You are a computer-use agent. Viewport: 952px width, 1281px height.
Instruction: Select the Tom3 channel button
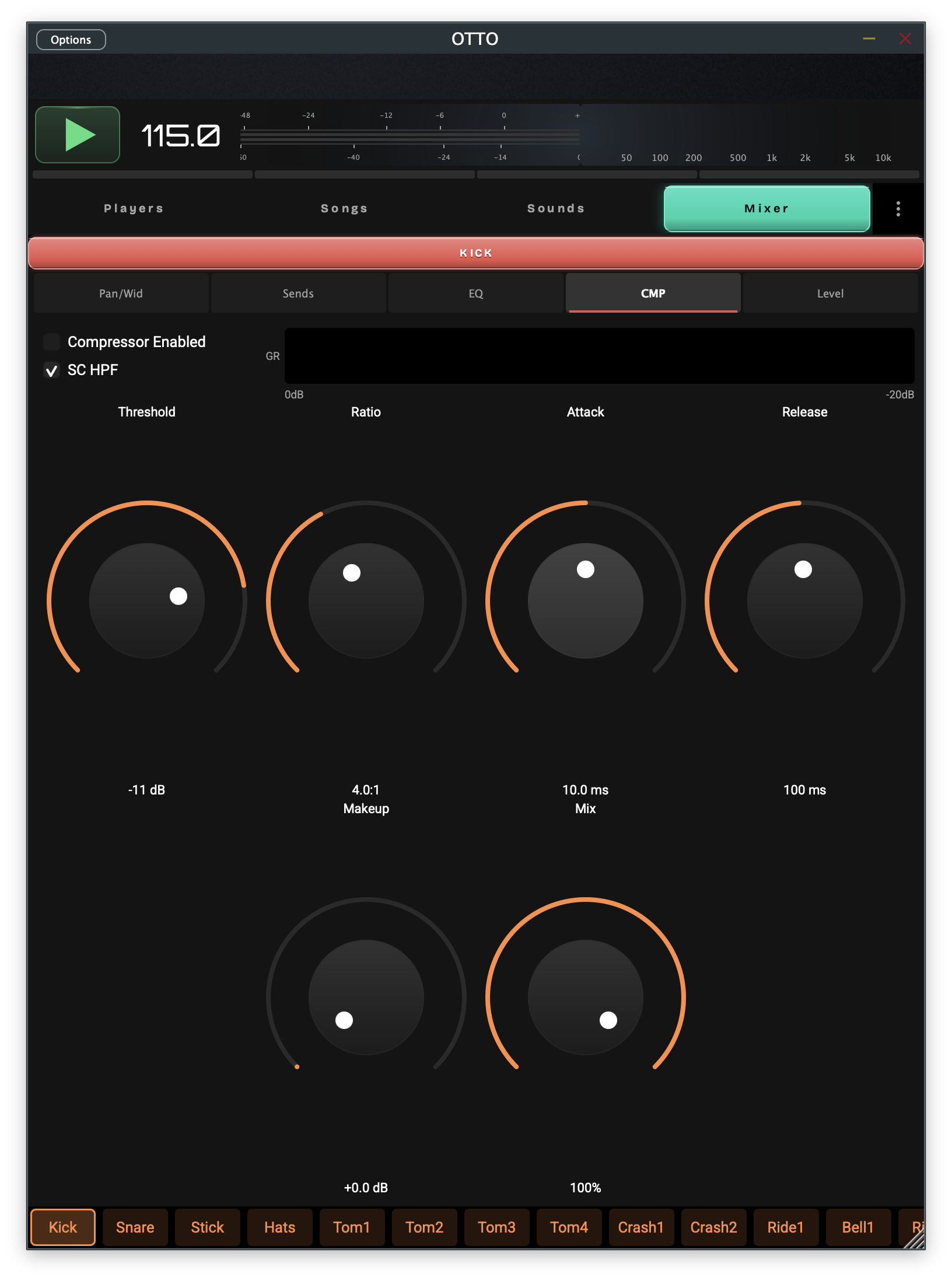[497, 1227]
